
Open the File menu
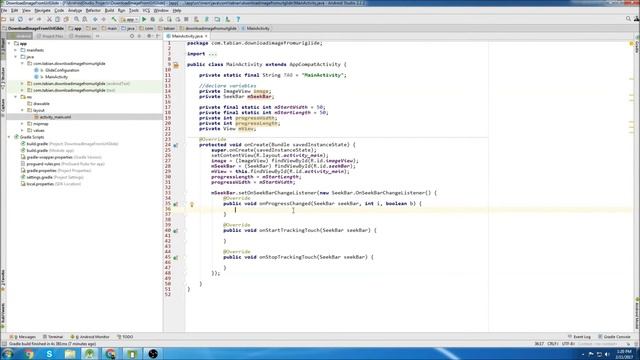click(x=4, y=10)
